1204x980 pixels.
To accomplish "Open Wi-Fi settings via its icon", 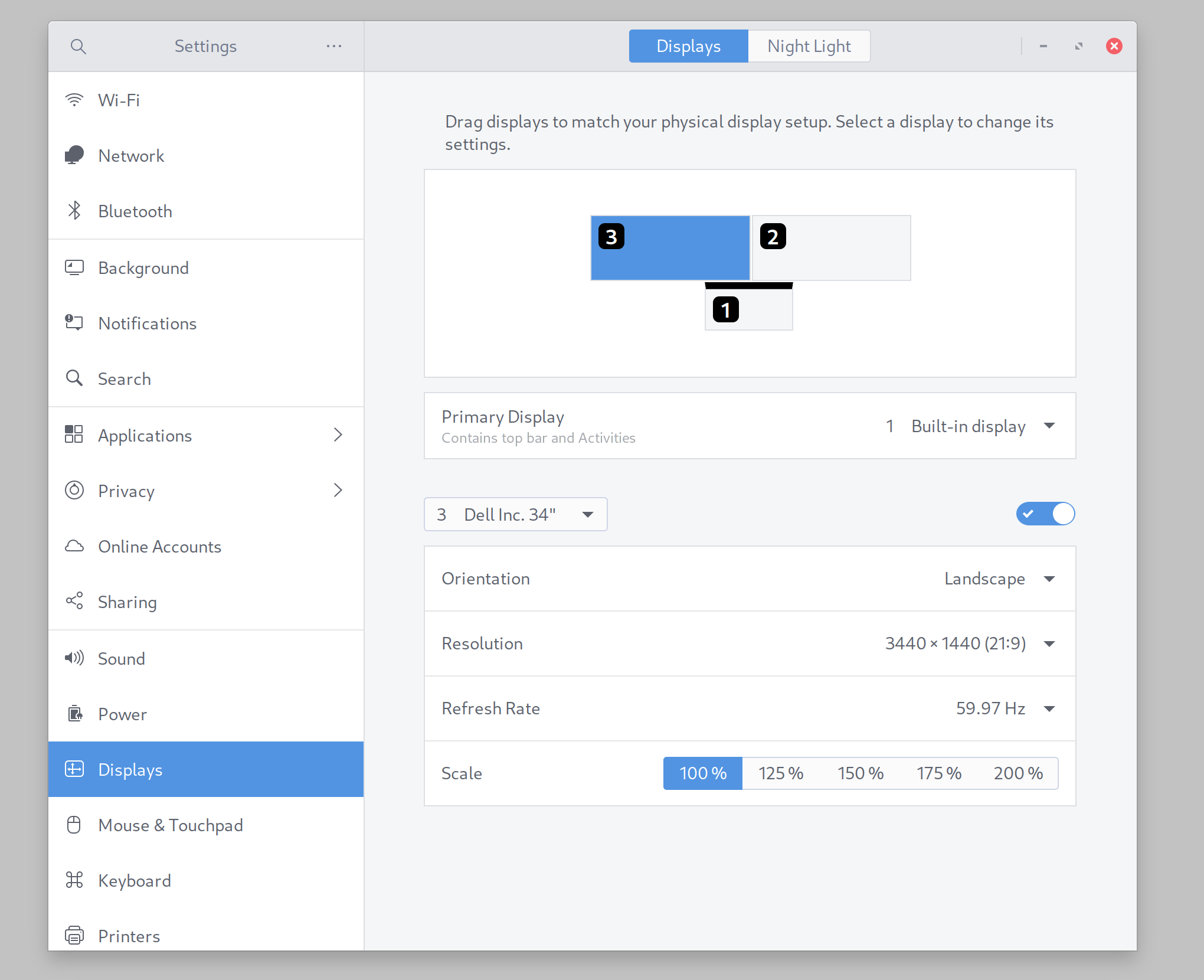I will coord(74,100).
